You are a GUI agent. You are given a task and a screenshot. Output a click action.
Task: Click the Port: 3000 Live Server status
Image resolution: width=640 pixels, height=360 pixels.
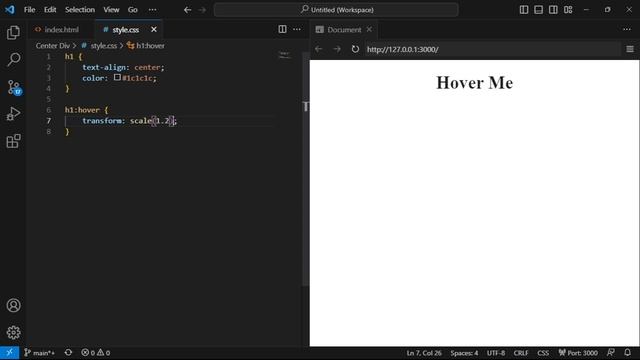[x=578, y=353]
